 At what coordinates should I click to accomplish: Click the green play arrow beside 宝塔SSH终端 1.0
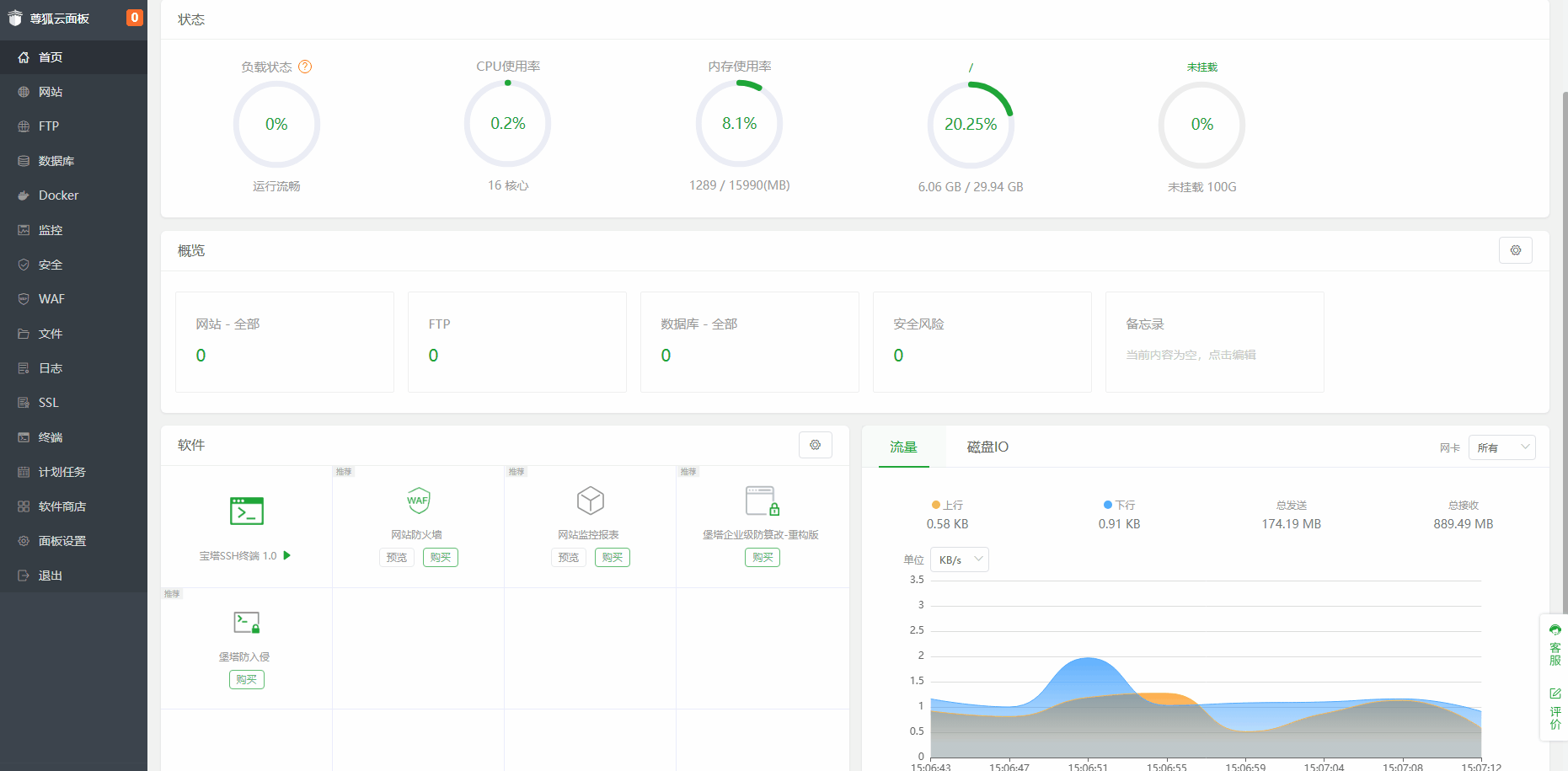click(x=287, y=555)
